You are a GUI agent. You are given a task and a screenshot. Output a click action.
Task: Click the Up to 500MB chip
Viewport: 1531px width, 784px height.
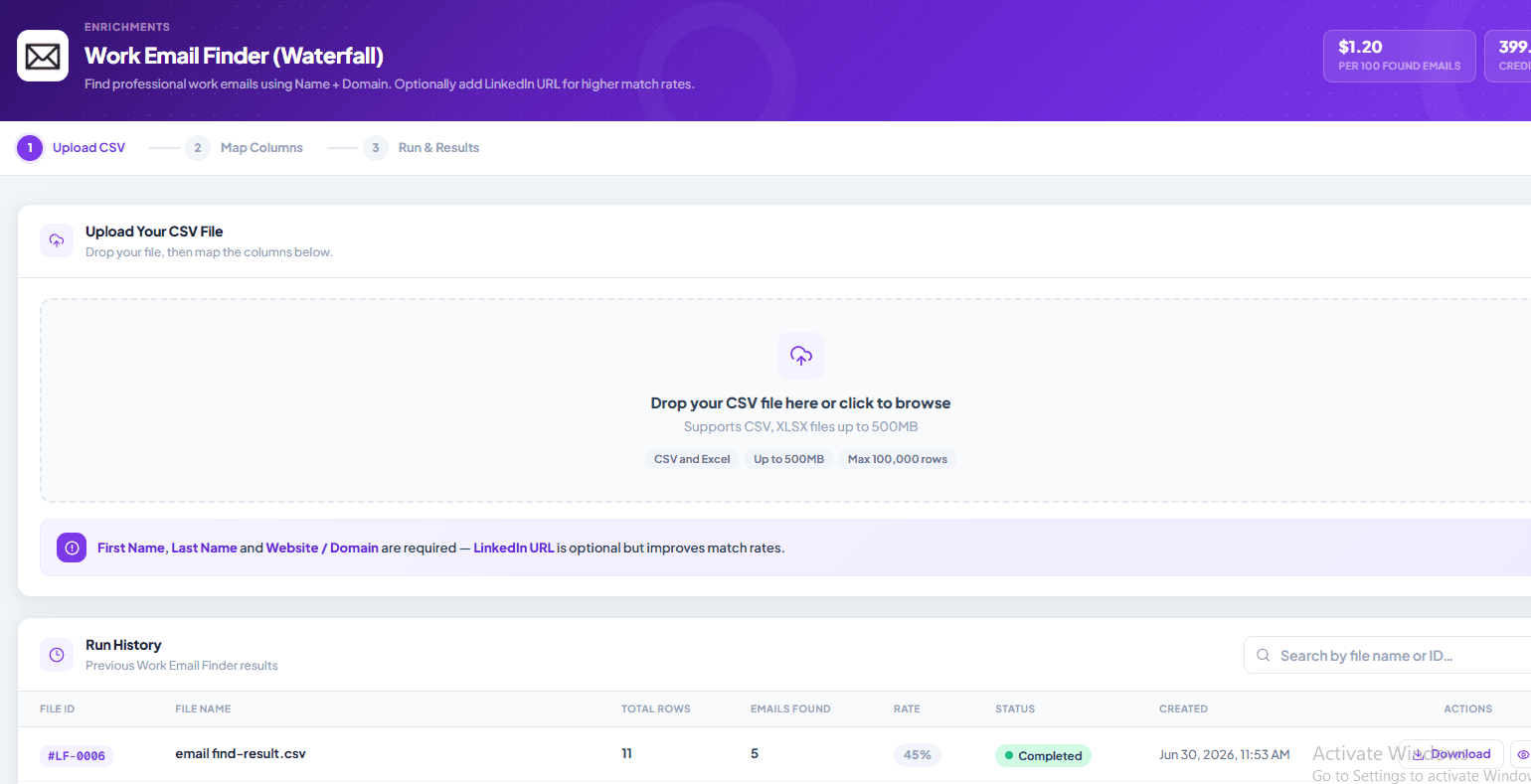click(788, 459)
